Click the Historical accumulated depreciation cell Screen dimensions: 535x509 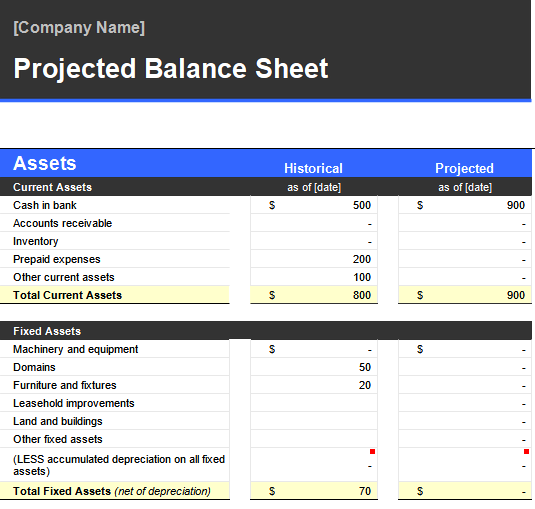[314, 465]
